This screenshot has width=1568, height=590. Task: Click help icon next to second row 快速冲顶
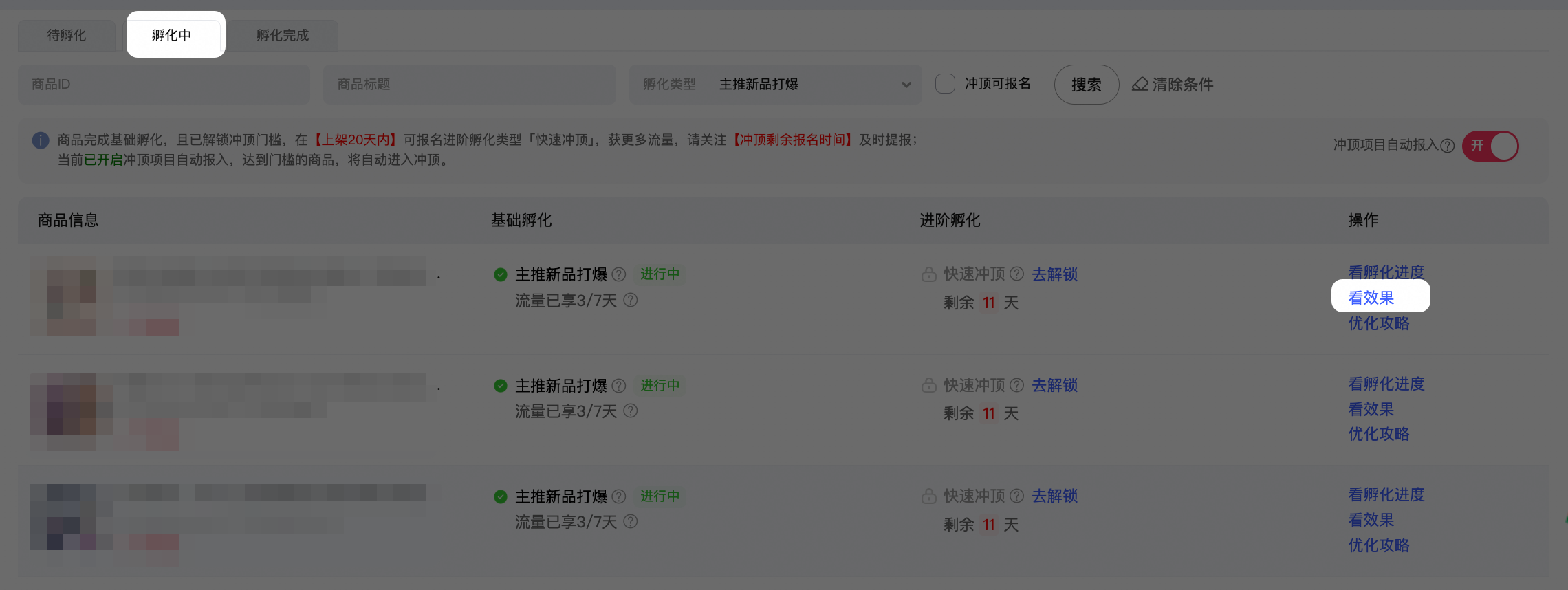(1017, 385)
